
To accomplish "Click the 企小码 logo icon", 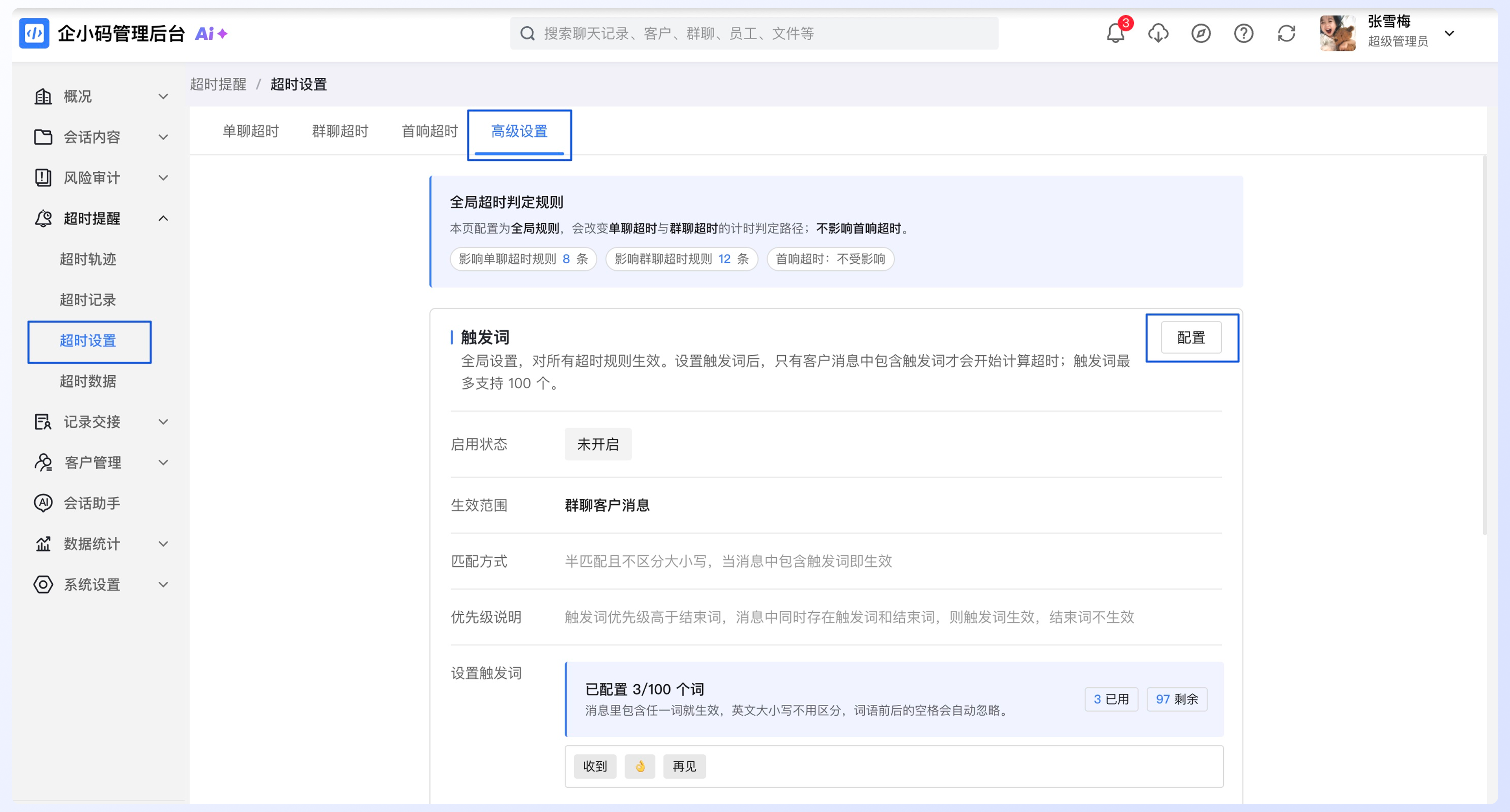I will [34, 33].
